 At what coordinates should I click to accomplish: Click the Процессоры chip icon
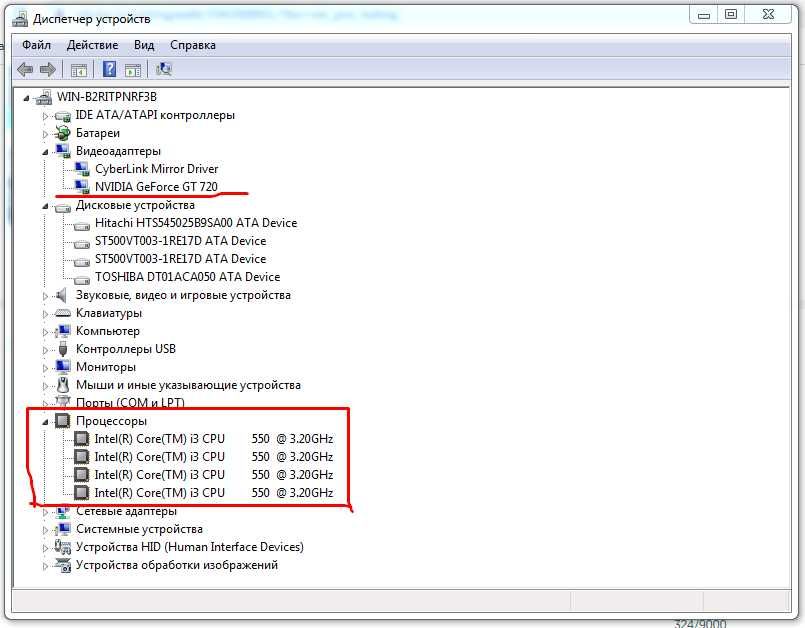(63, 421)
